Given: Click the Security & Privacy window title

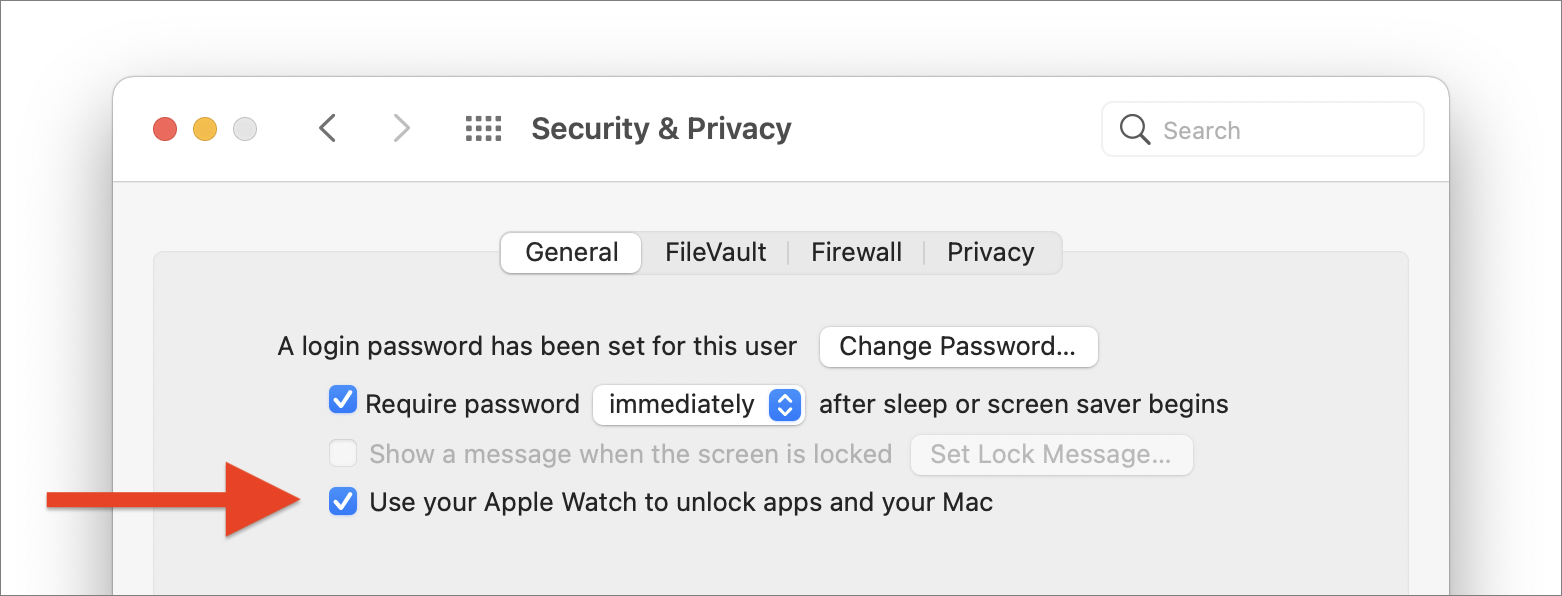Looking at the screenshot, I should click(x=661, y=129).
